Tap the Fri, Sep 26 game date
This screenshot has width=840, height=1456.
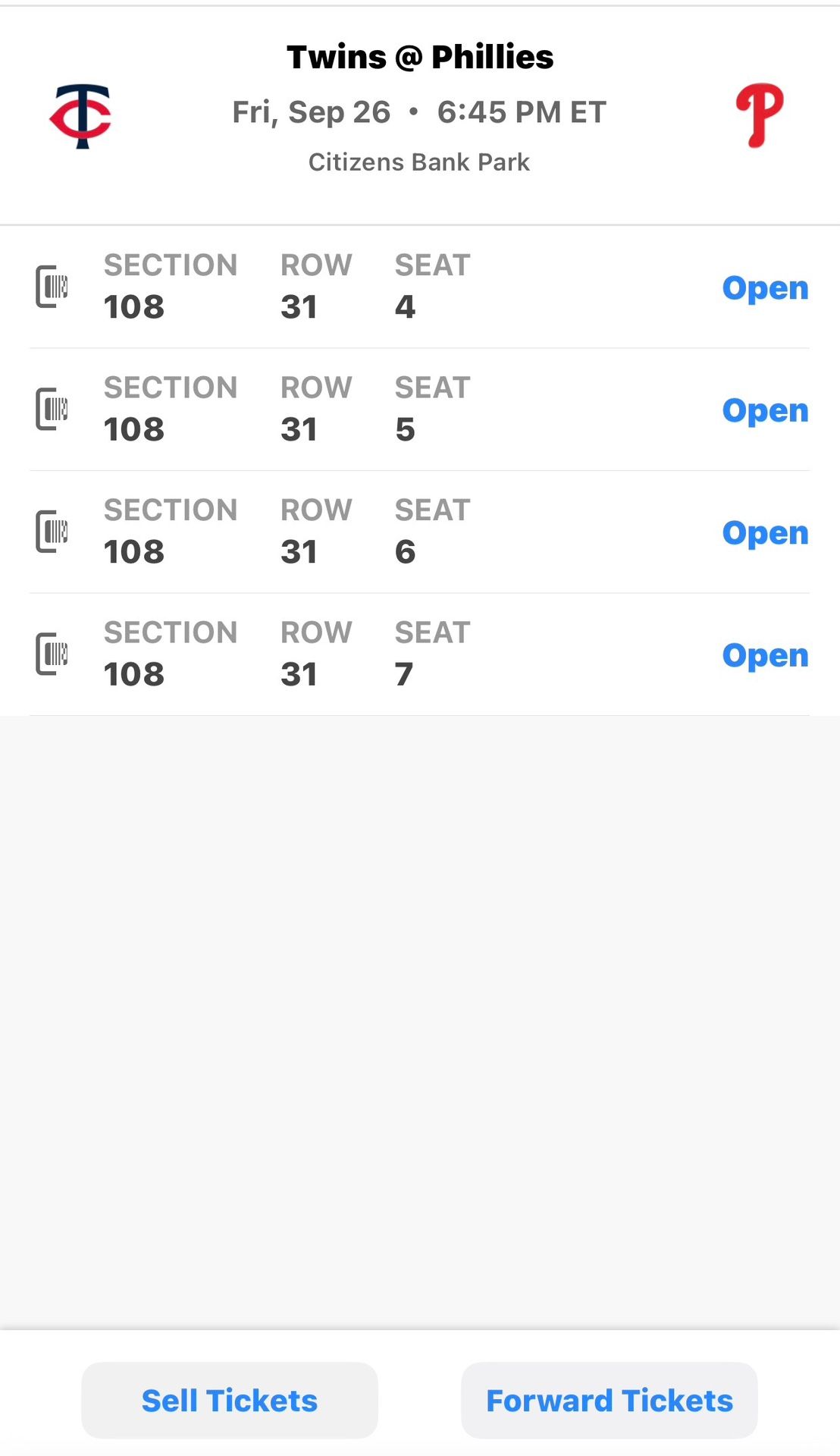click(x=311, y=112)
